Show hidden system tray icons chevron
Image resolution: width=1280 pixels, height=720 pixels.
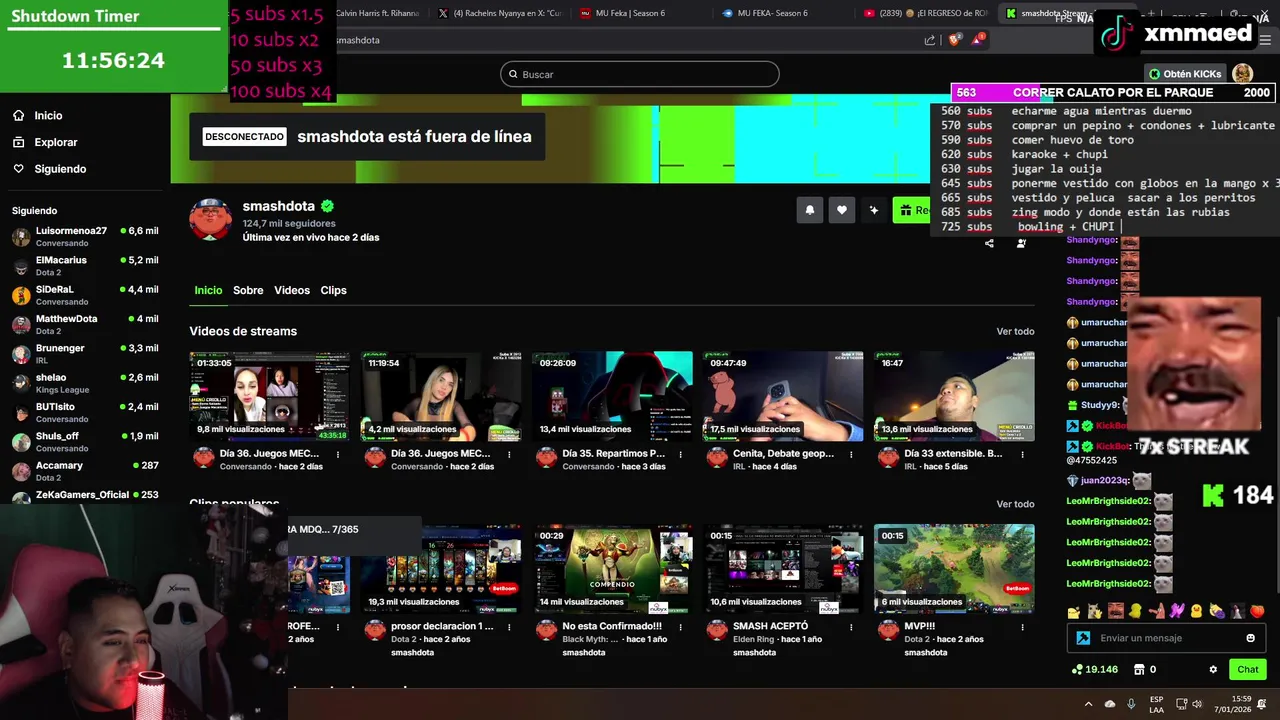pos(1088,703)
